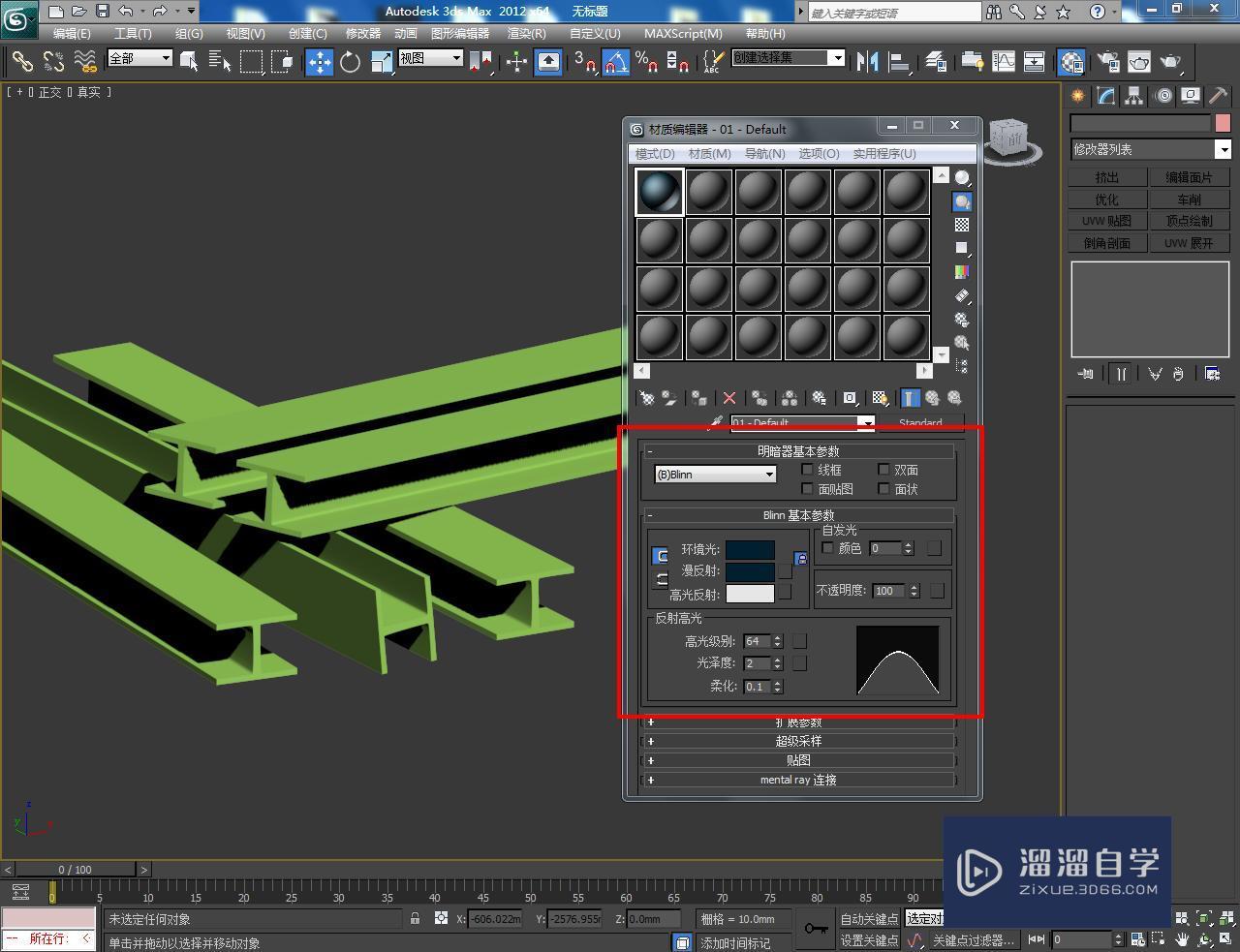The width and height of the screenshot is (1240, 952).
Task: Click the Undo arrow in the title bar
Action: (x=126, y=12)
